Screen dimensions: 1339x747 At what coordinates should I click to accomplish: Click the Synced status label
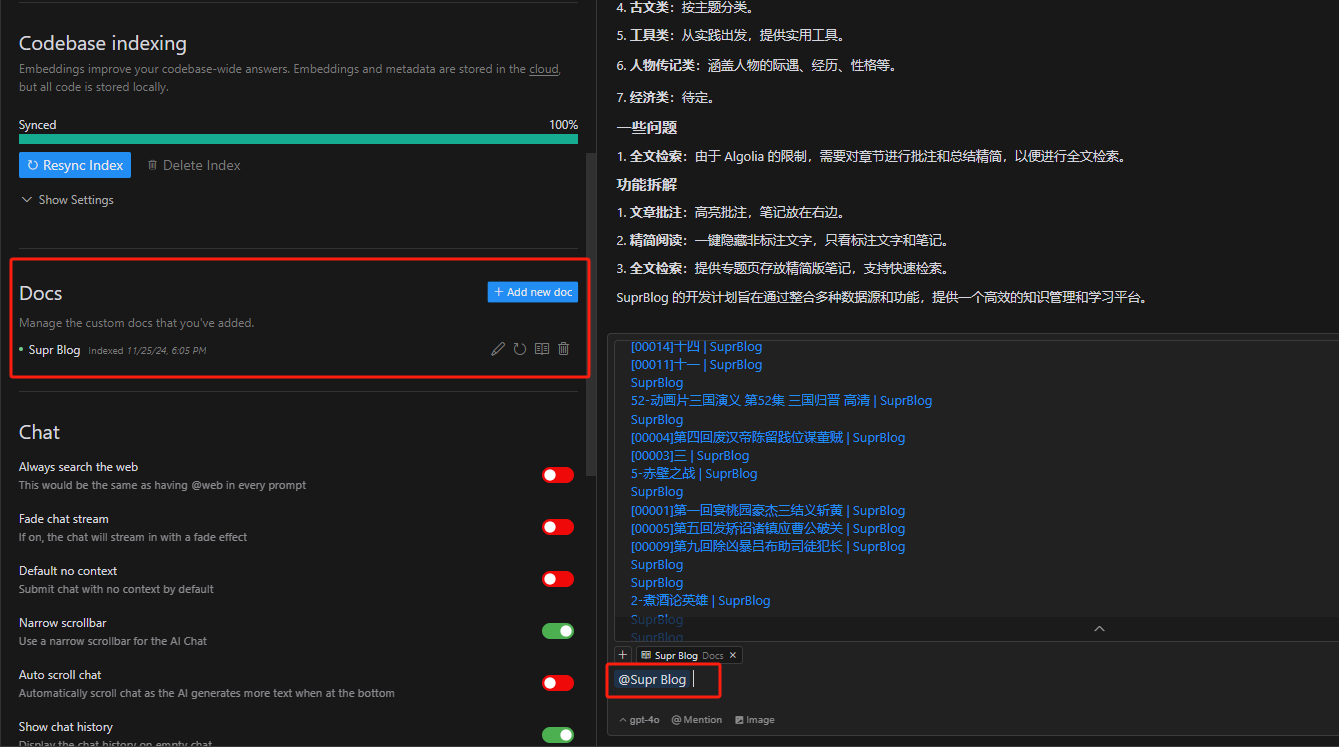tap(38, 125)
